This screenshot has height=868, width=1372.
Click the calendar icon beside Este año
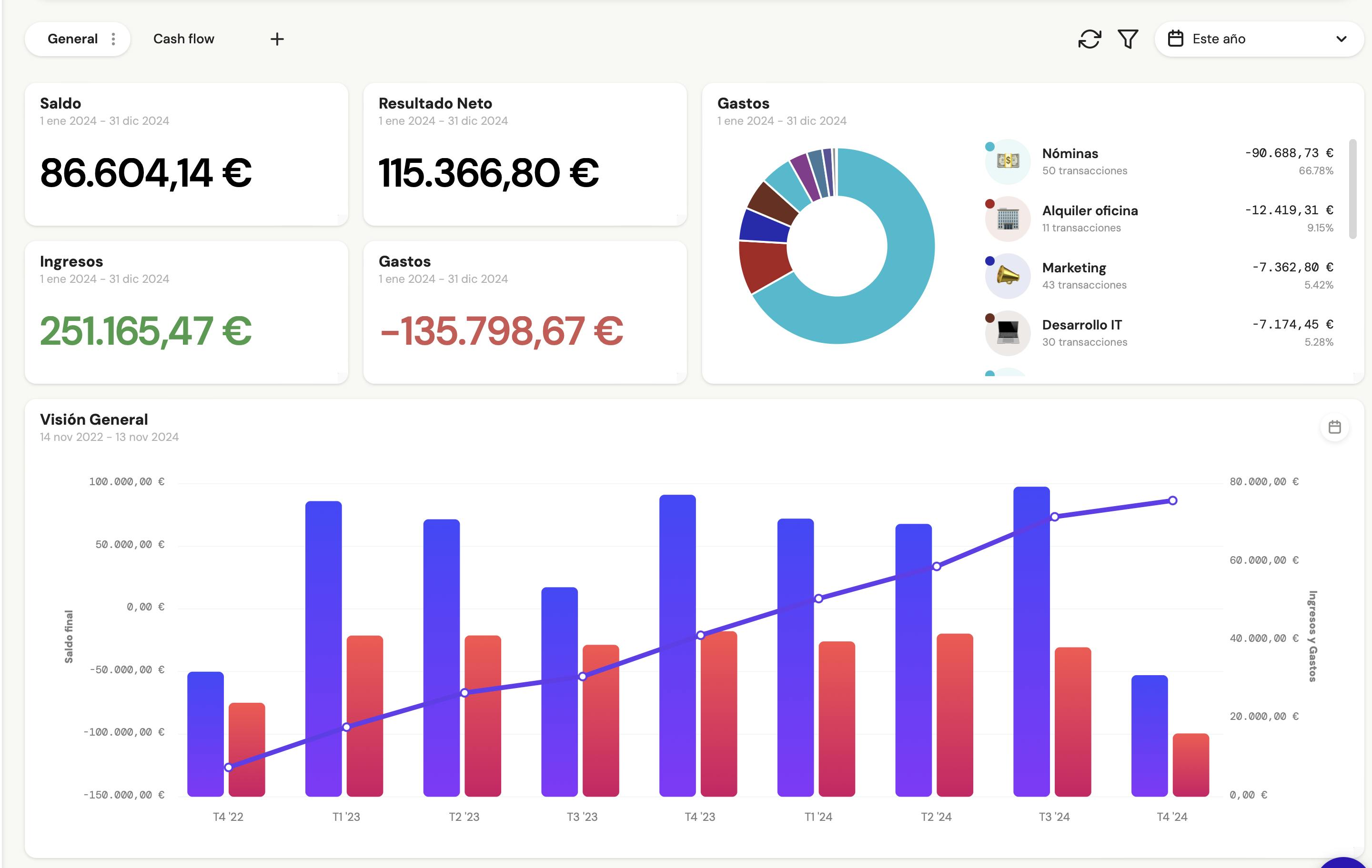click(x=1175, y=39)
